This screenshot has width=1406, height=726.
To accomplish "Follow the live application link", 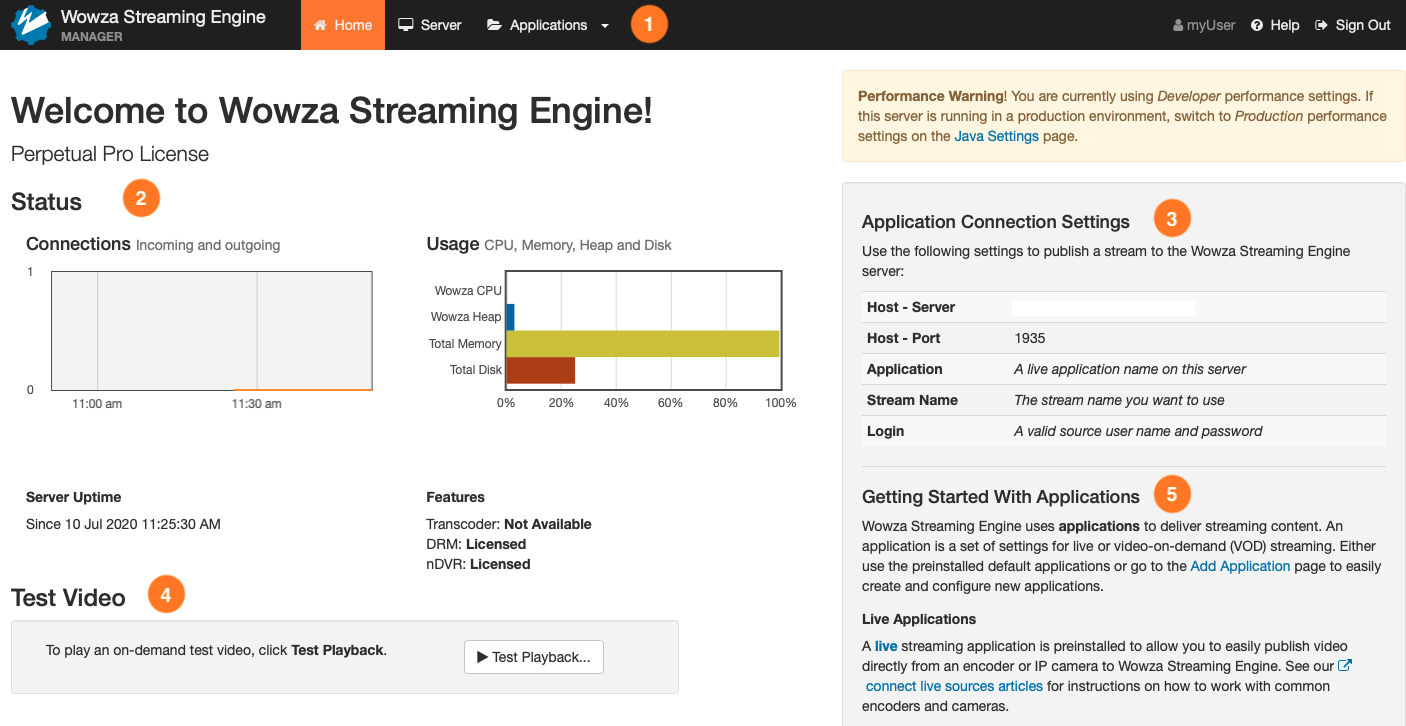I will tap(886, 646).
